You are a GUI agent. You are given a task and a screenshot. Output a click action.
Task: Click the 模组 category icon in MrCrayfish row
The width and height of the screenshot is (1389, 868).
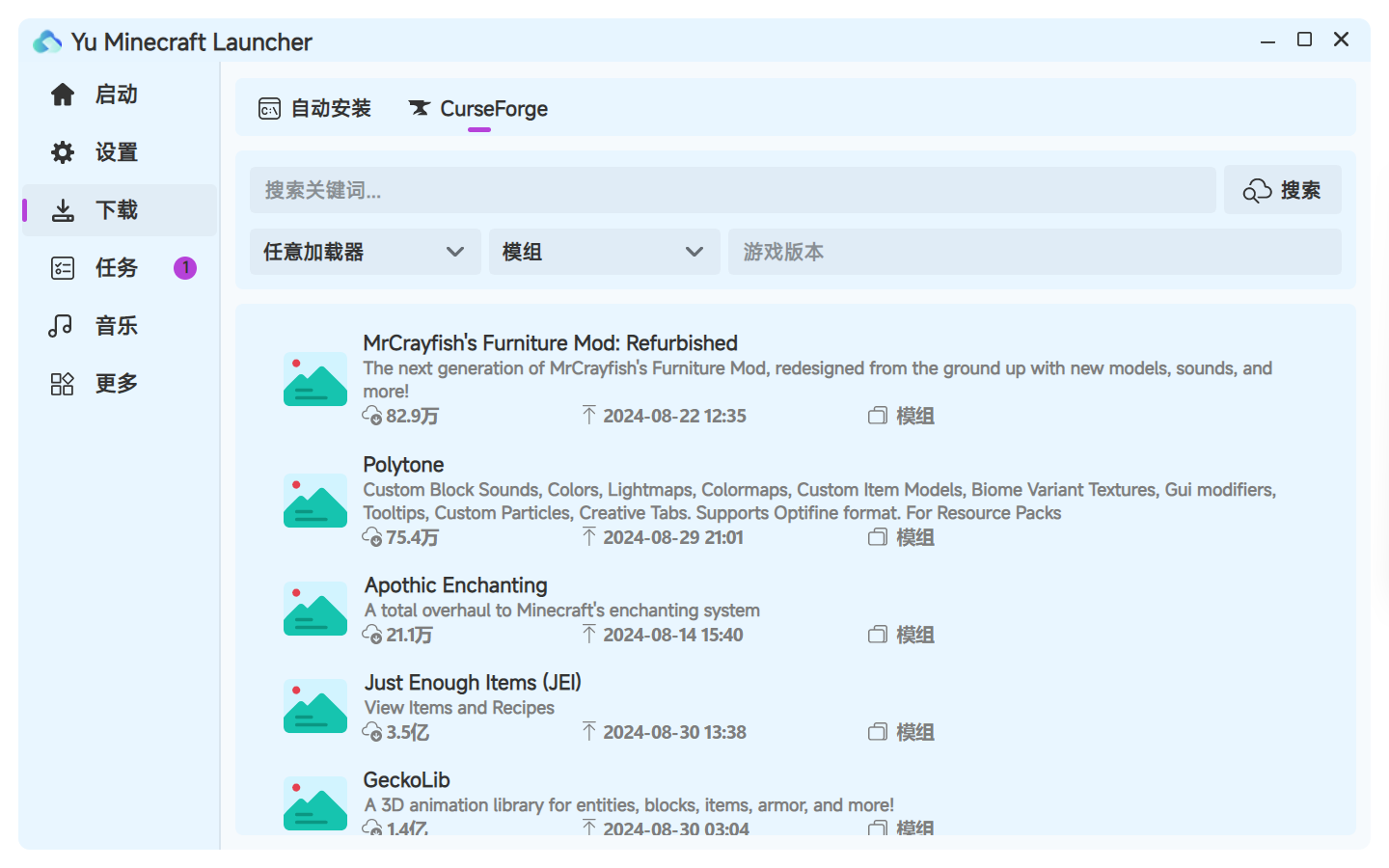pyautogui.click(x=877, y=416)
